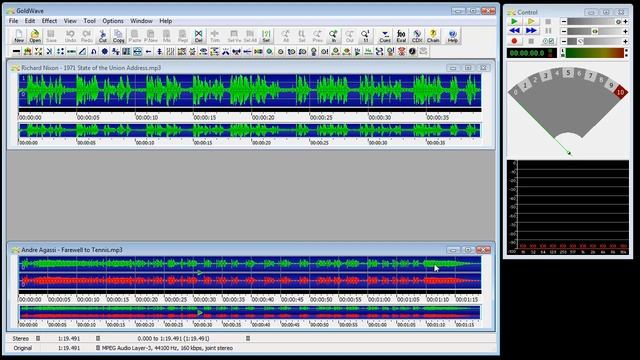
Task: Click the Nixon main waveform display
Action: coord(250,90)
